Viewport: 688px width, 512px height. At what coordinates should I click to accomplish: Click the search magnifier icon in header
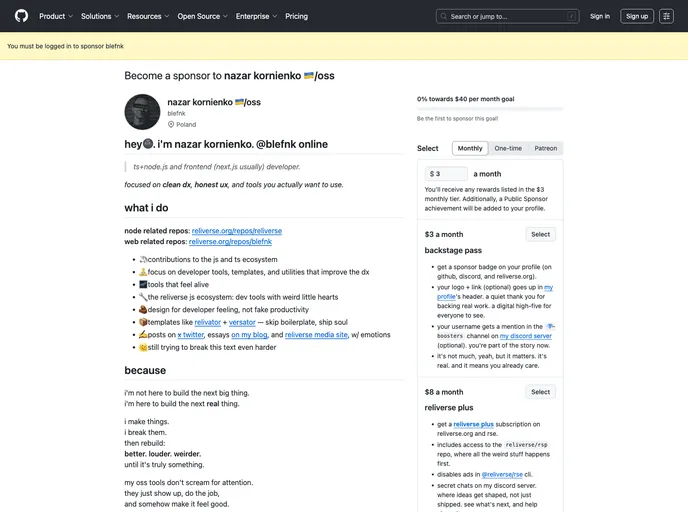click(x=445, y=16)
